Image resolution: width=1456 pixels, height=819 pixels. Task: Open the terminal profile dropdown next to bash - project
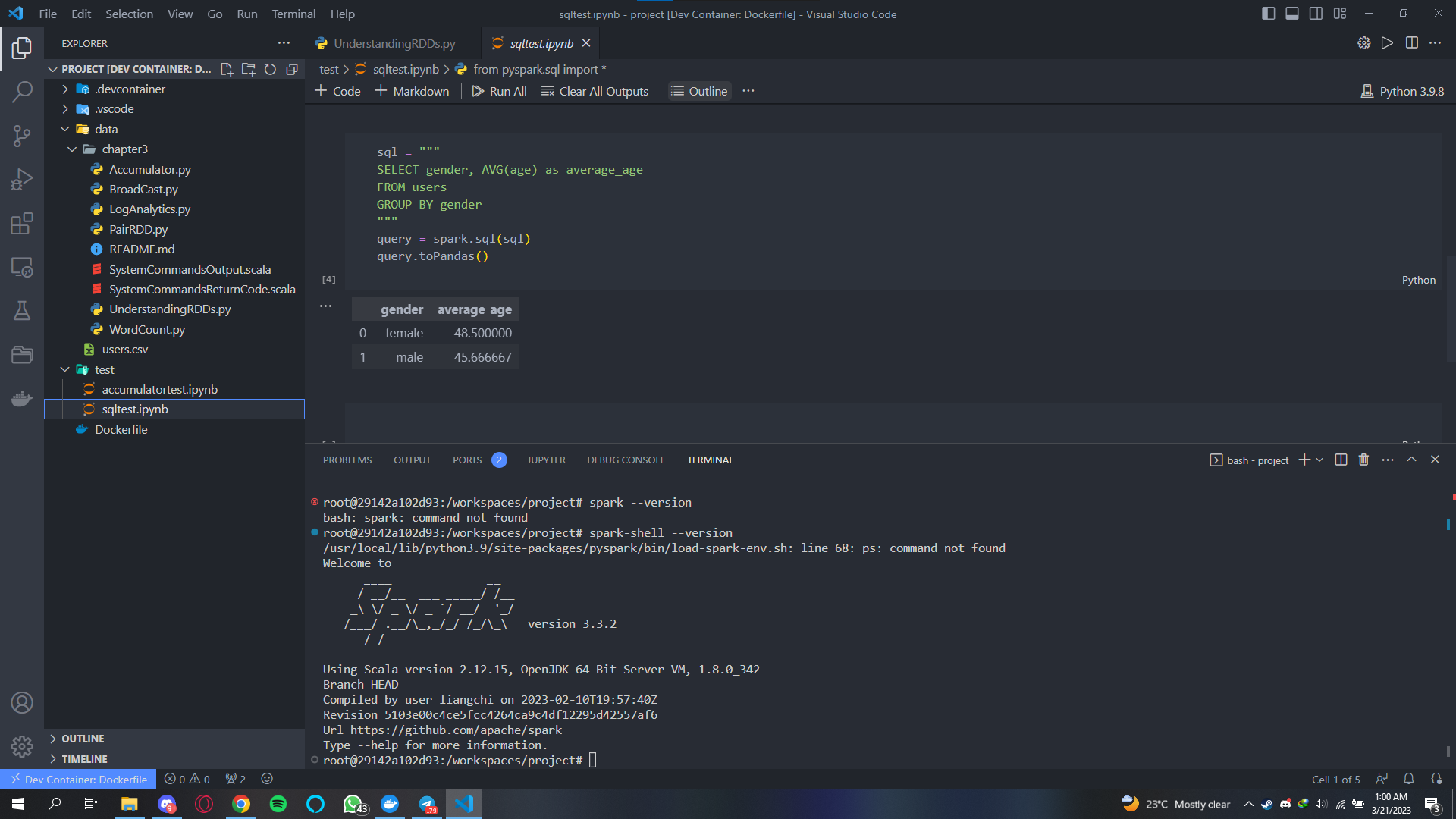tap(1321, 460)
